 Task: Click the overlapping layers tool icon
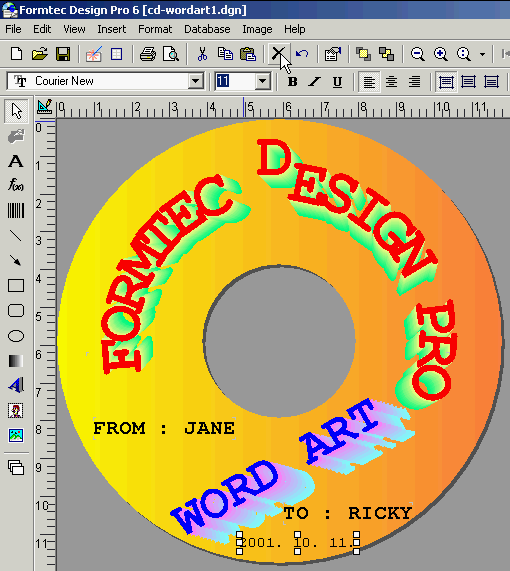tap(16, 468)
